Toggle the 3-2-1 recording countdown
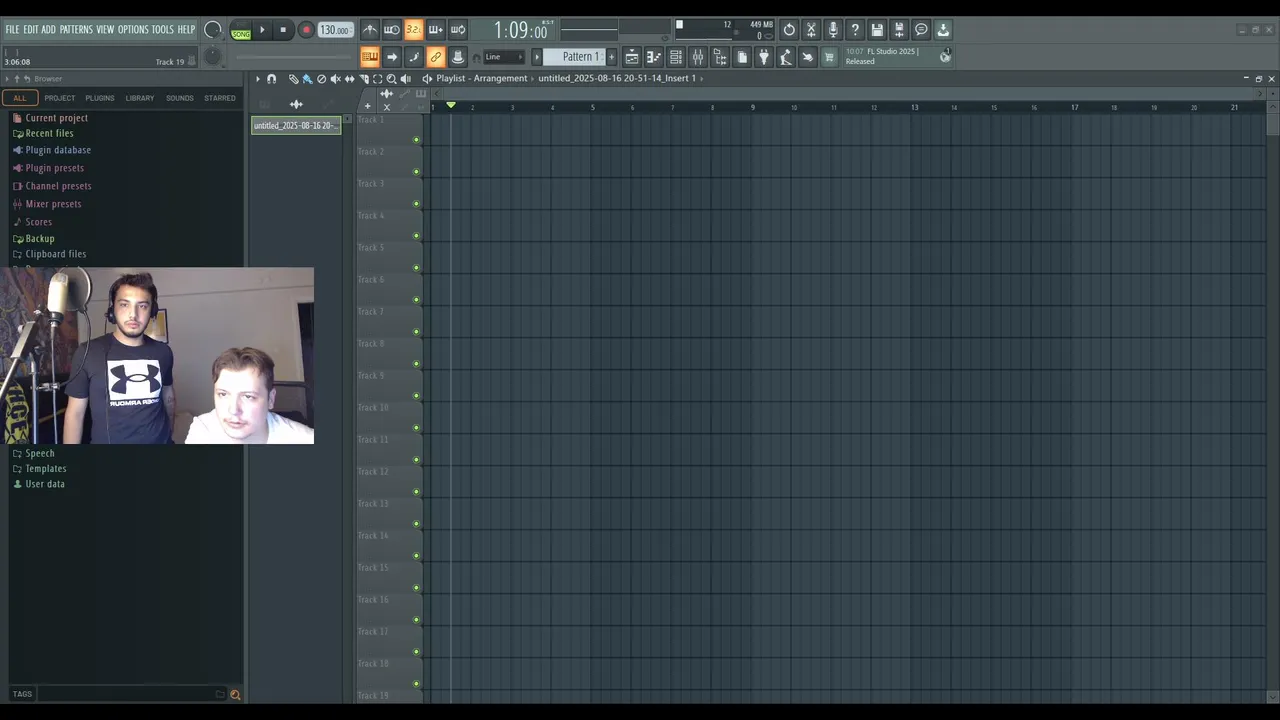Screen dimensions: 1280x720 pyautogui.click(x=414, y=29)
